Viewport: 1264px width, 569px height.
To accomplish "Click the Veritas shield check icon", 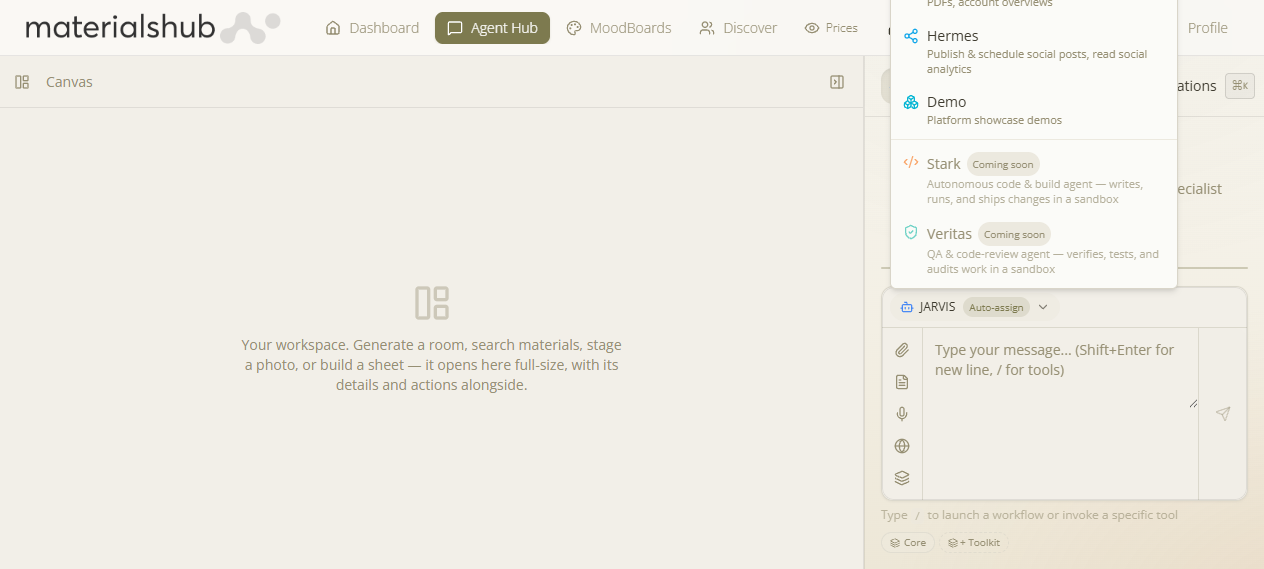I will tap(911, 232).
